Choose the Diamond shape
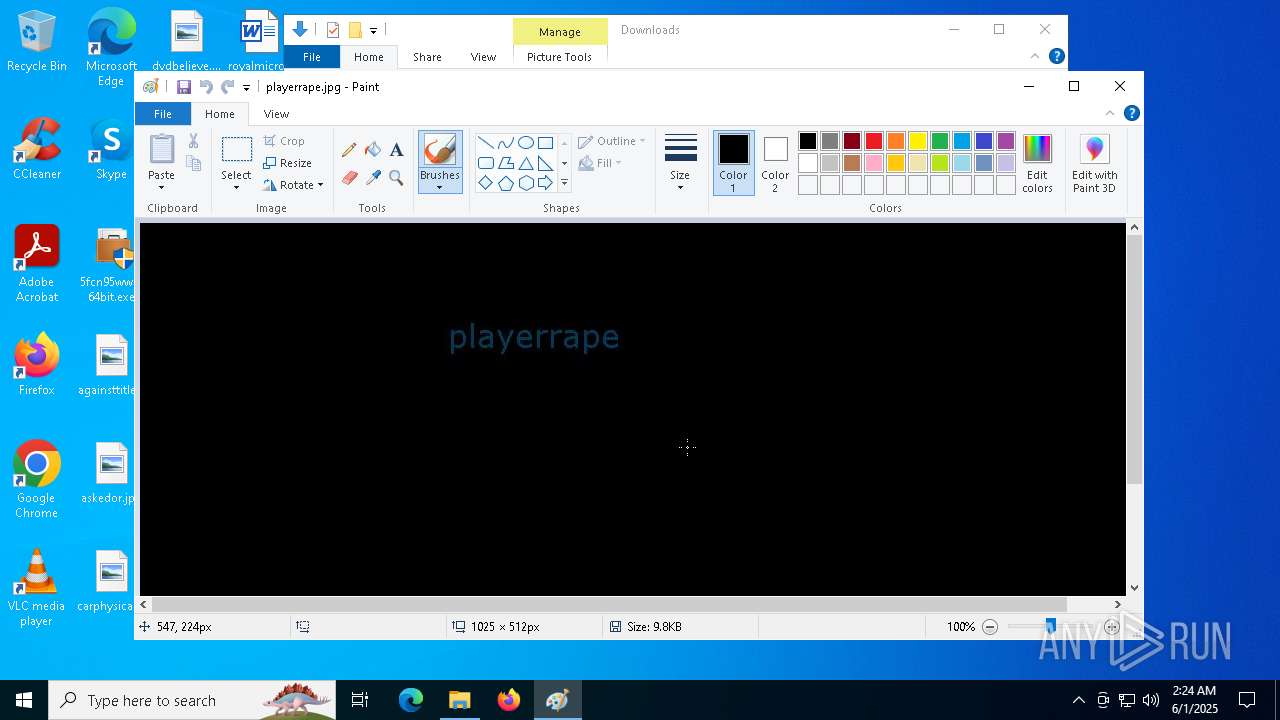This screenshot has width=1280, height=720. [485, 183]
